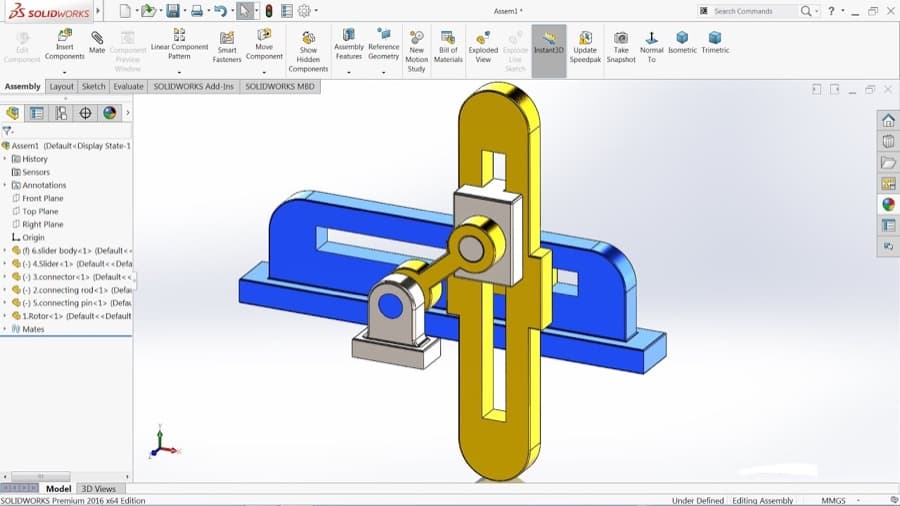Expand the Mates folder
The height and width of the screenshot is (506, 900).
[5, 329]
